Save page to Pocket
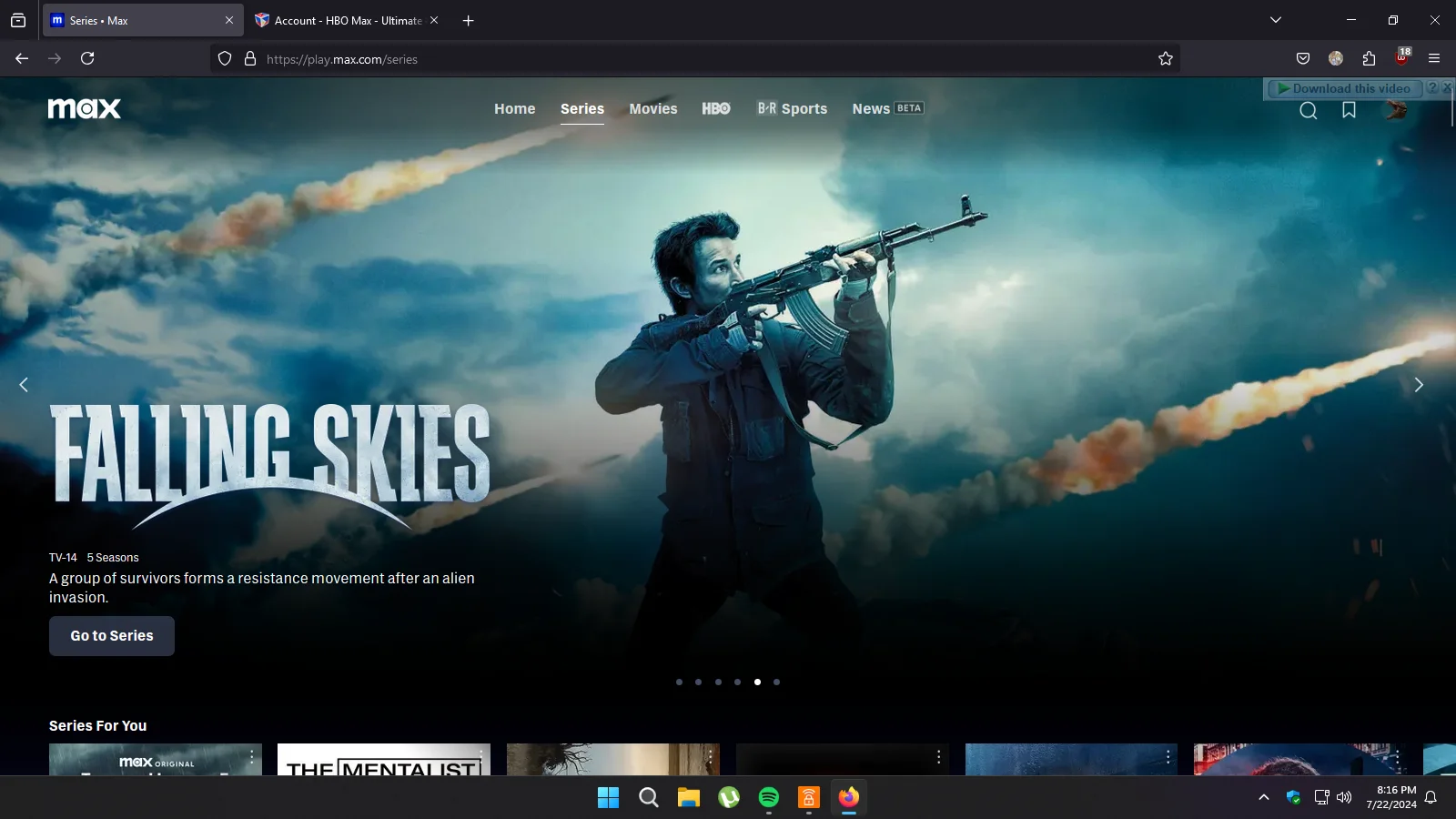Viewport: 1456px width, 819px height. (x=1303, y=58)
